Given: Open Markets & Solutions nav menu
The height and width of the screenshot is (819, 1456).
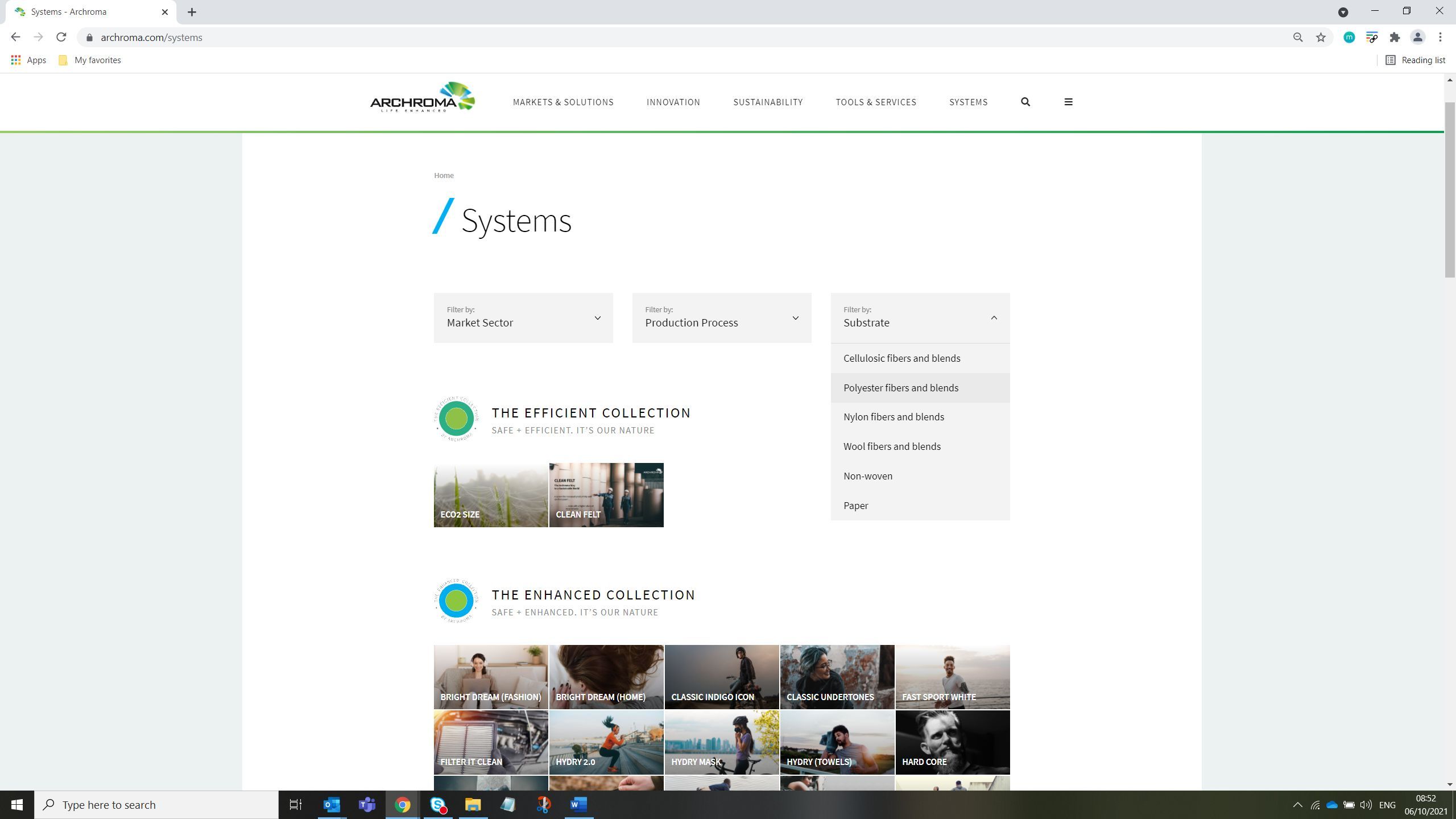Looking at the screenshot, I should pyautogui.click(x=563, y=102).
